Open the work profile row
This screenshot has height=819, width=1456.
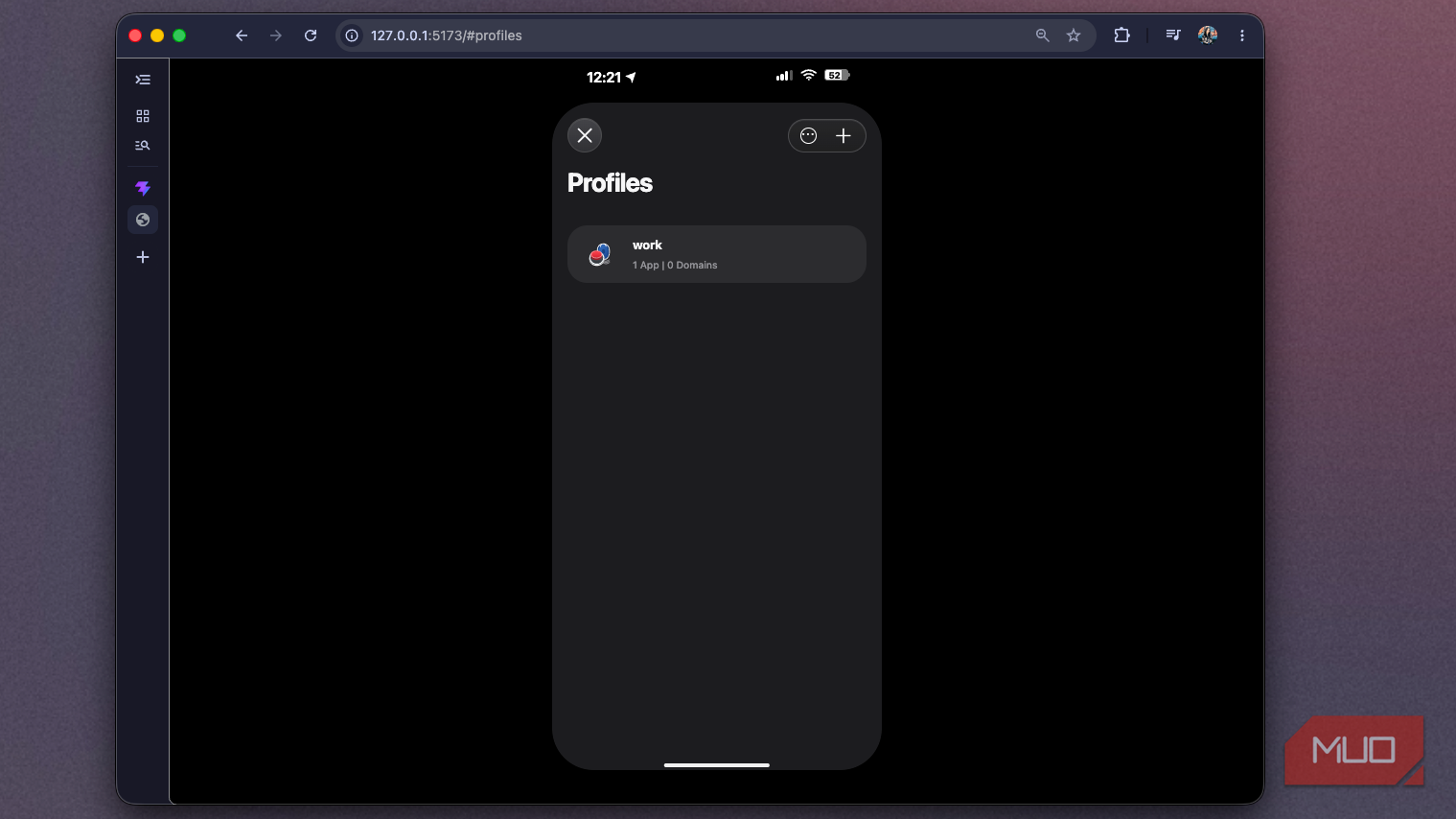click(x=717, y=254)
